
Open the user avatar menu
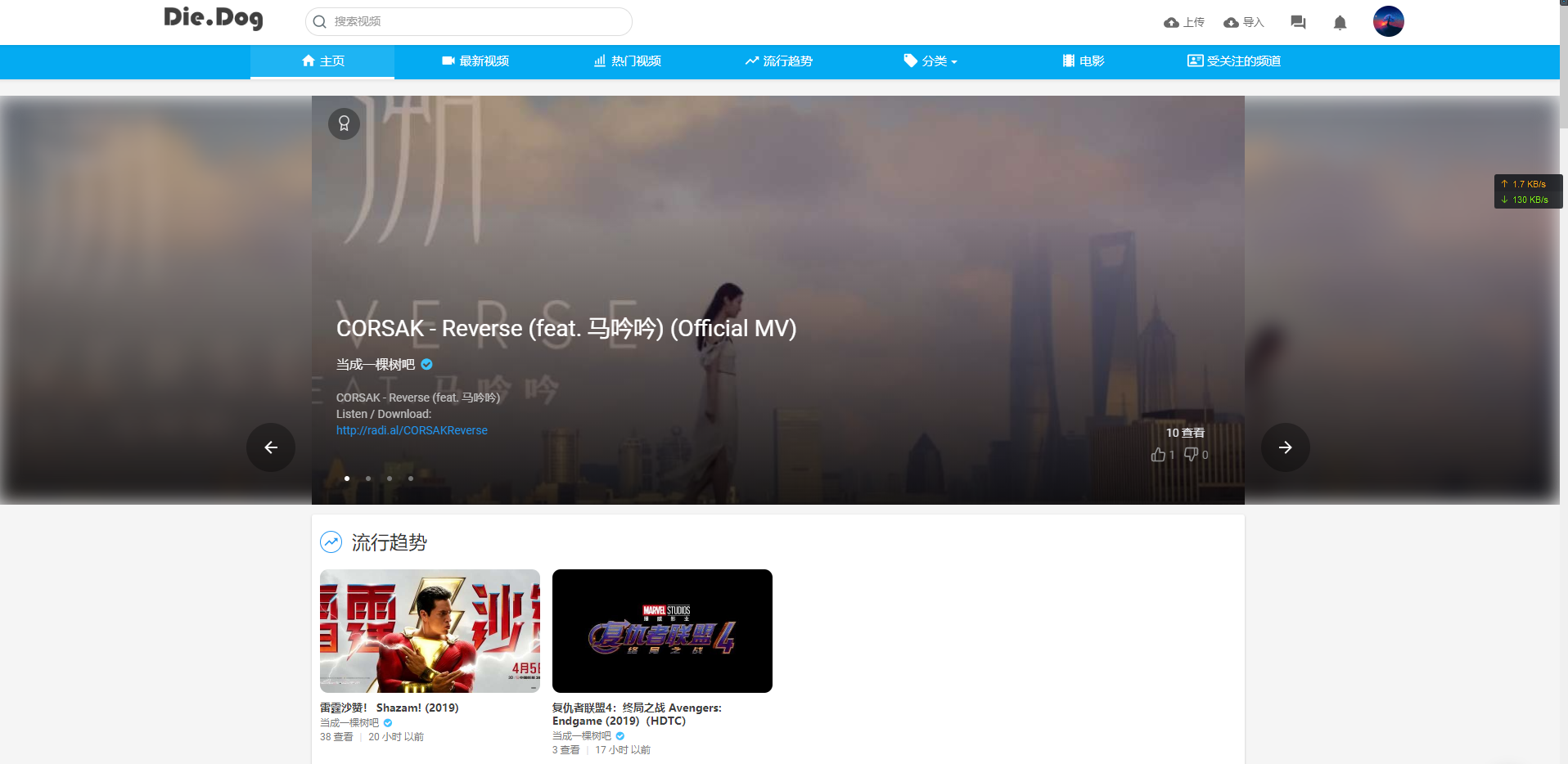[x=1388, y=21]
